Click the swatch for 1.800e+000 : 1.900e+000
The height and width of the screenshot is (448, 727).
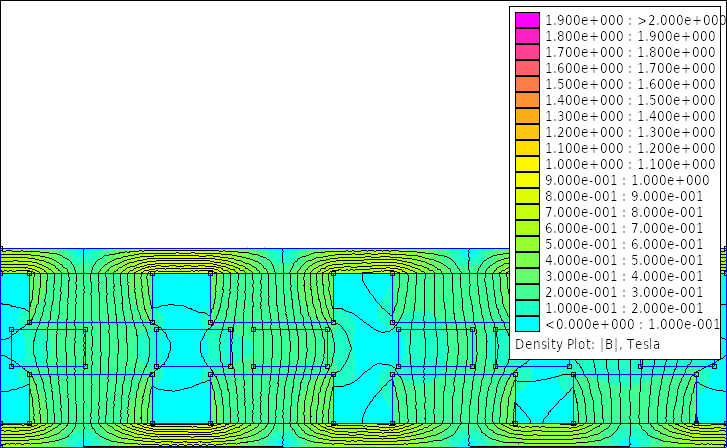(x=527, y=36)
